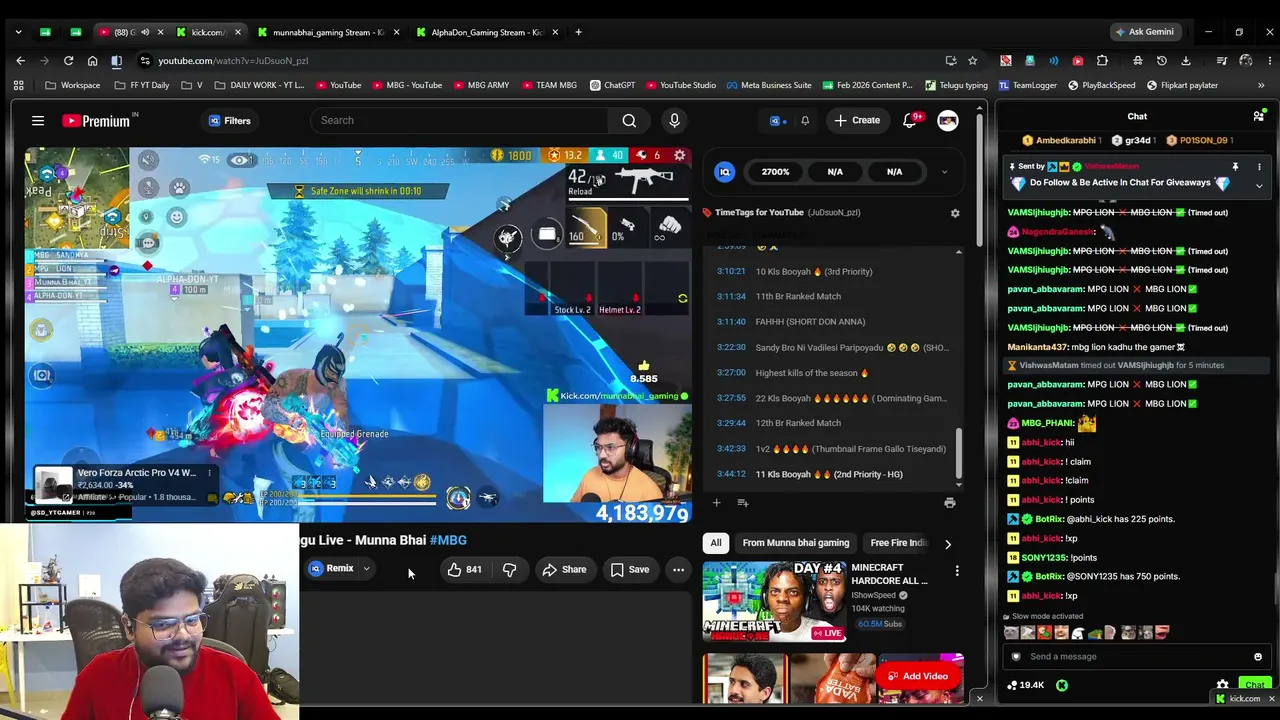Dislike the Munna Bhai live video
Viewport: 1280px width, 720px height.
point(509,569)
